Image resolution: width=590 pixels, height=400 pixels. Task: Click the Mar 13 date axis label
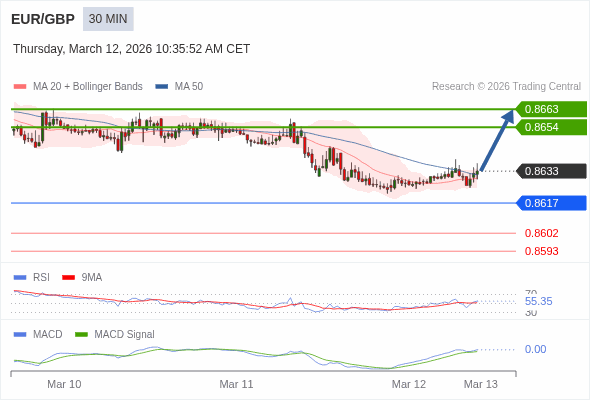pos(481,384)
